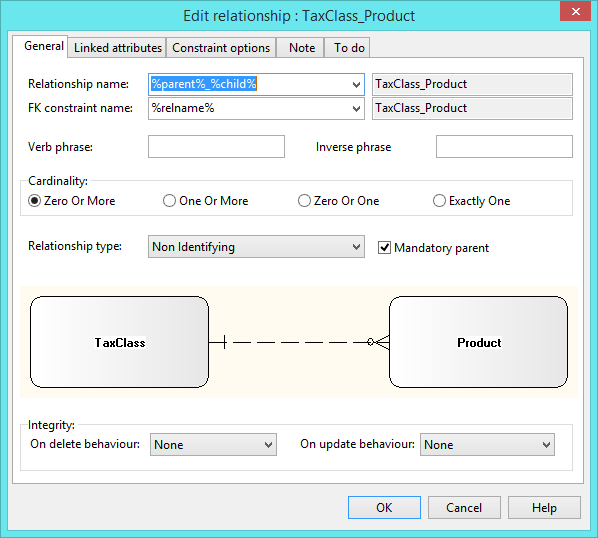Screen dimensions: 598x538
Task: Select the Zero Or More cardinality
Action: tap(72, 201)
